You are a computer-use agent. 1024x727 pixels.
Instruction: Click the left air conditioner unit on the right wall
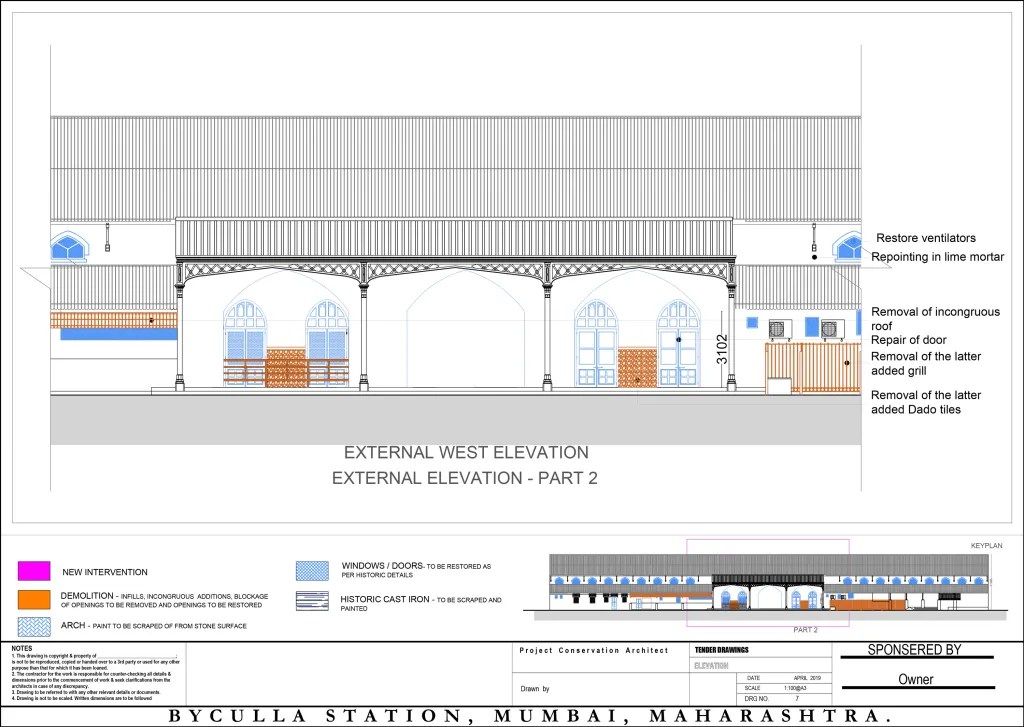coord(779,328)
